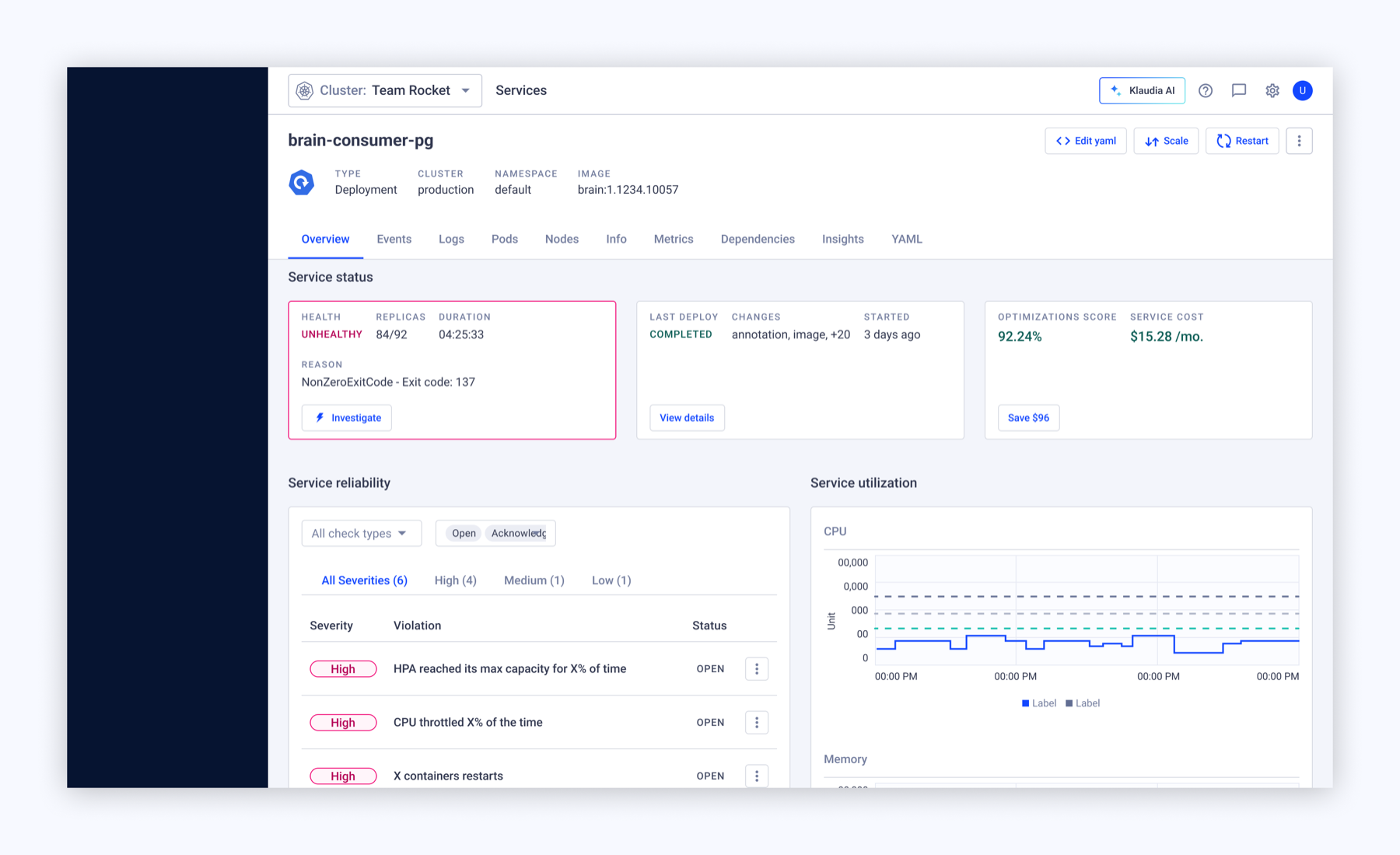Click the HPA reached its max capacity violation

click(x=509, y=668)
